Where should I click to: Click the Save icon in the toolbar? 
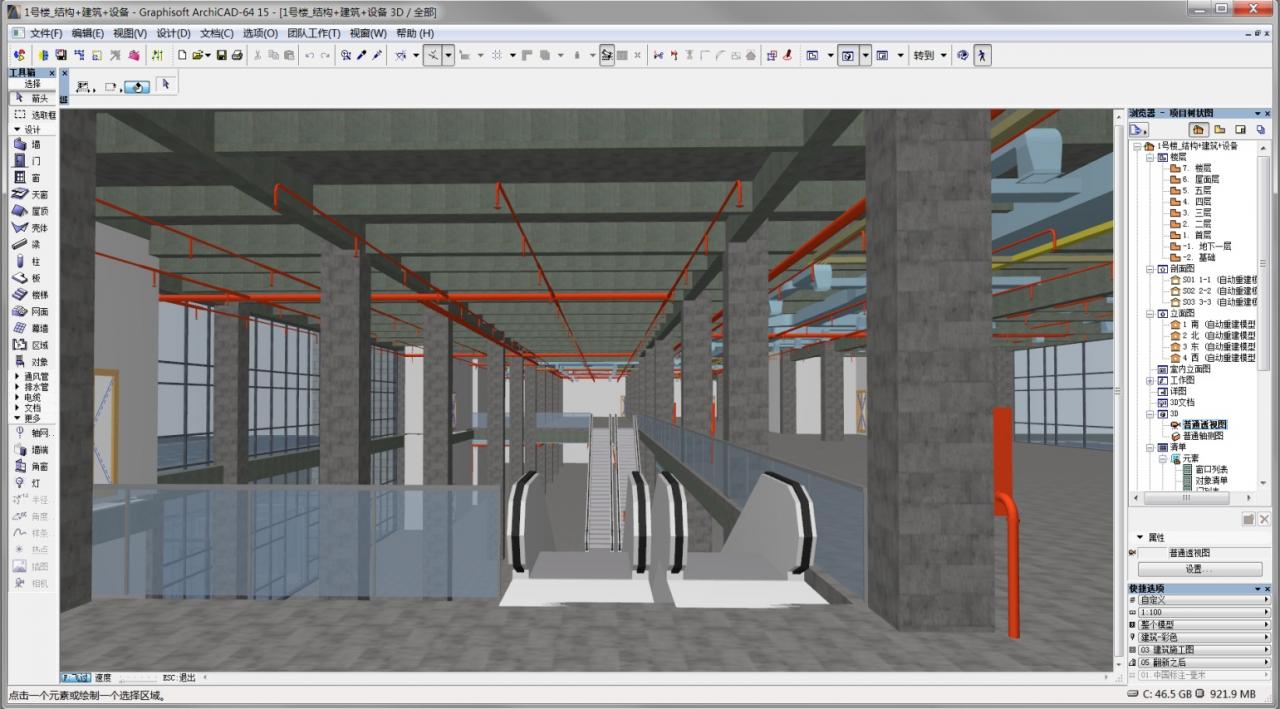click(222, 56)
